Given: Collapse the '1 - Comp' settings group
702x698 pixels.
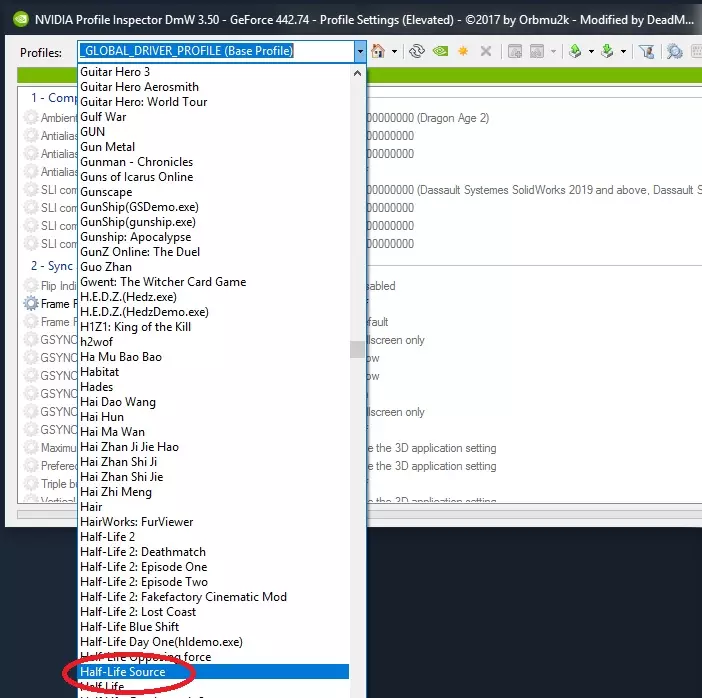Looking at the screenshot, I should click(53, 98).
